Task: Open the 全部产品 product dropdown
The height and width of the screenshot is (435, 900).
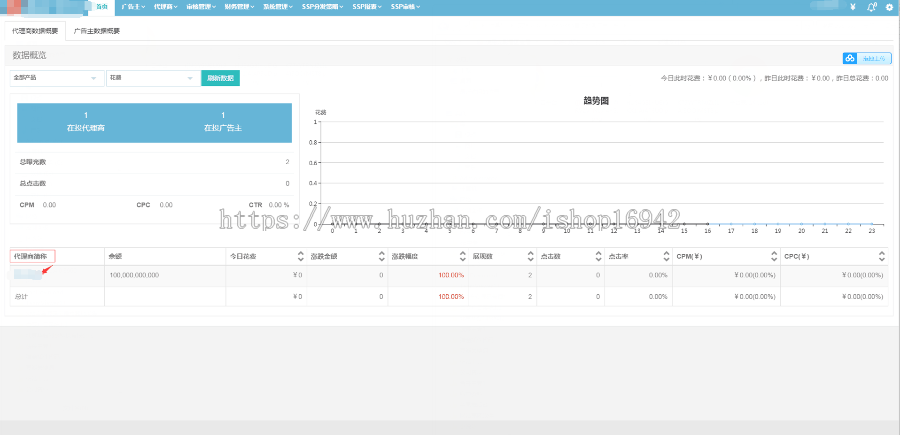Action: [57, 78]
